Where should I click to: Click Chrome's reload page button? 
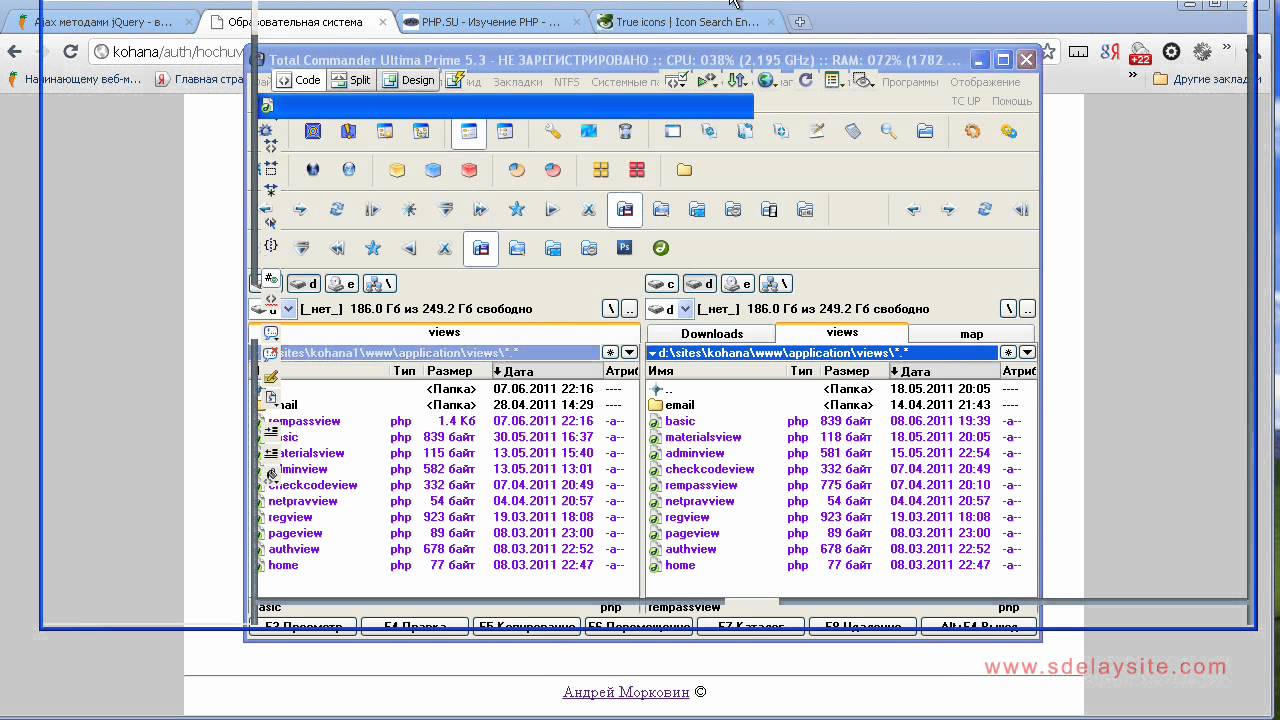70,52
